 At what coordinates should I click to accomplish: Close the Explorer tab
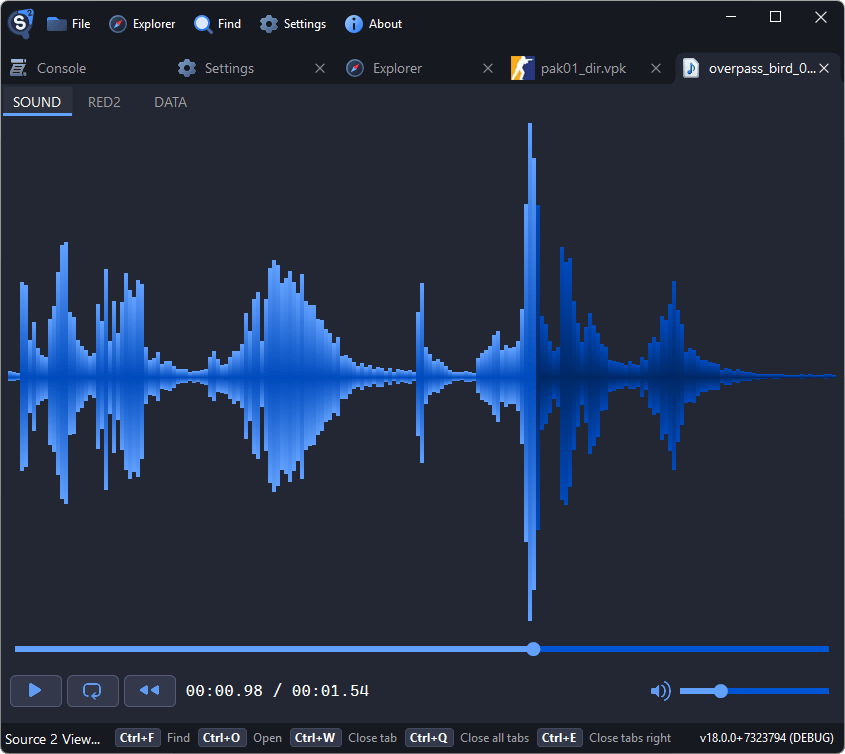coord(487,68)
